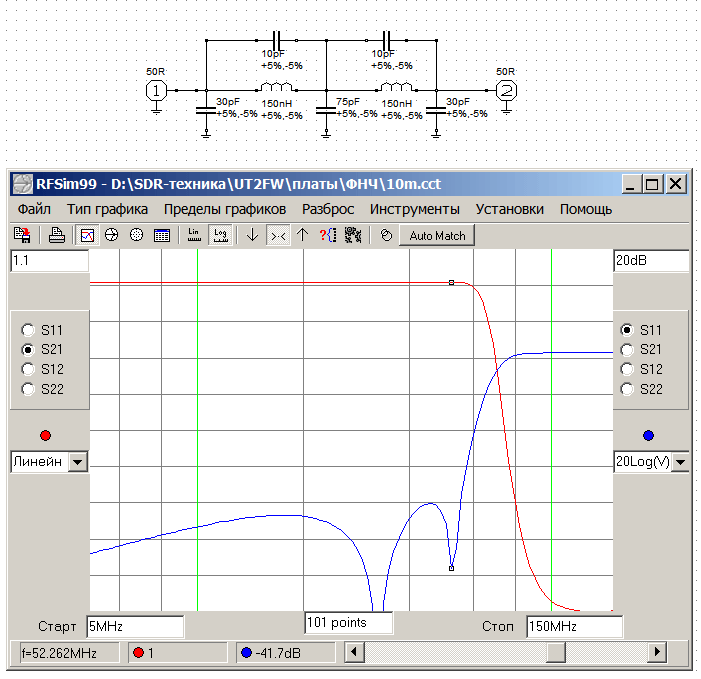Open the Пределы графиков menu

(x=225, y=209)
